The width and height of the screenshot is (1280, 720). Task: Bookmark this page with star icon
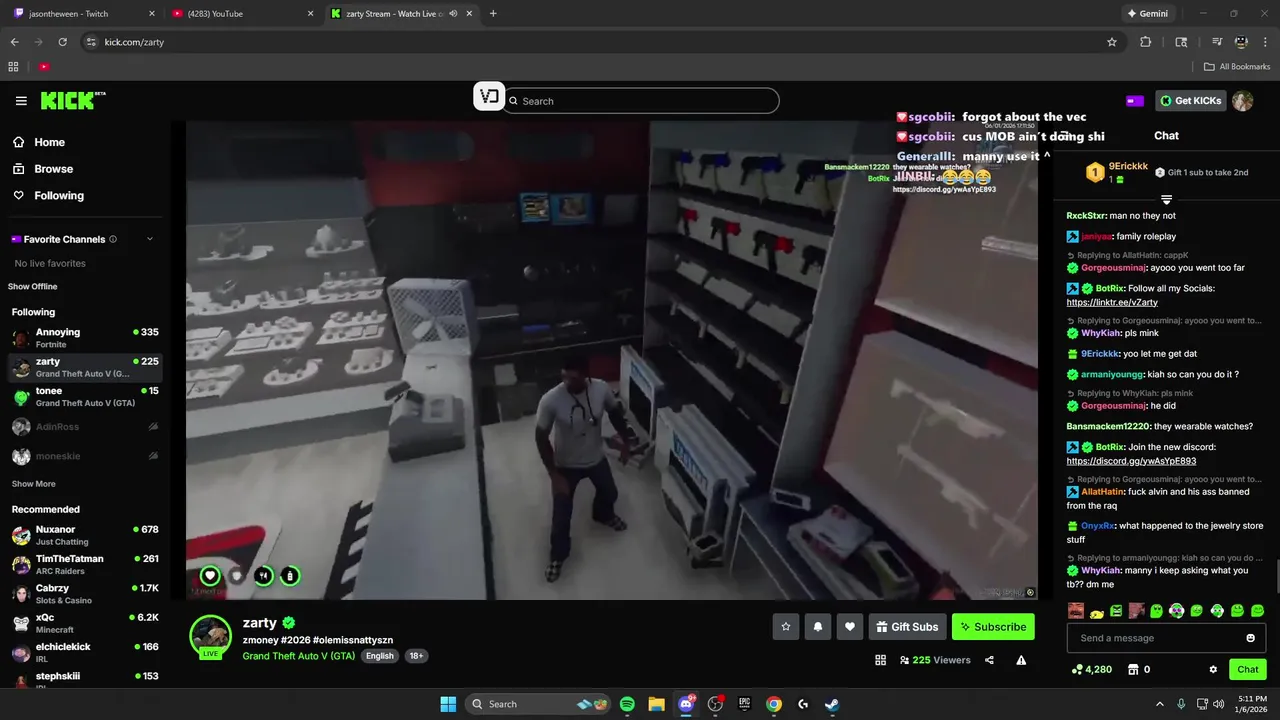click(x=1111, y=42)
